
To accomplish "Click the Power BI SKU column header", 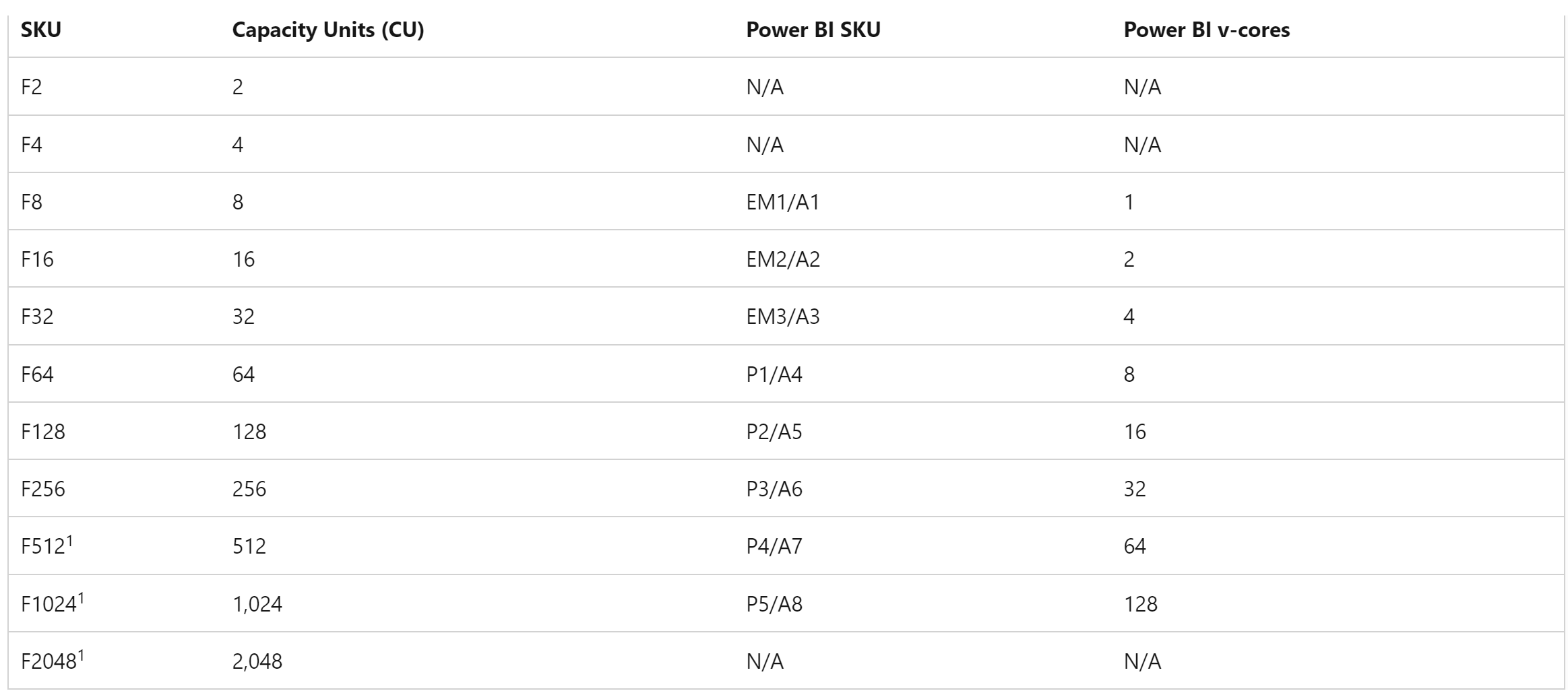I will pos(813,30).
